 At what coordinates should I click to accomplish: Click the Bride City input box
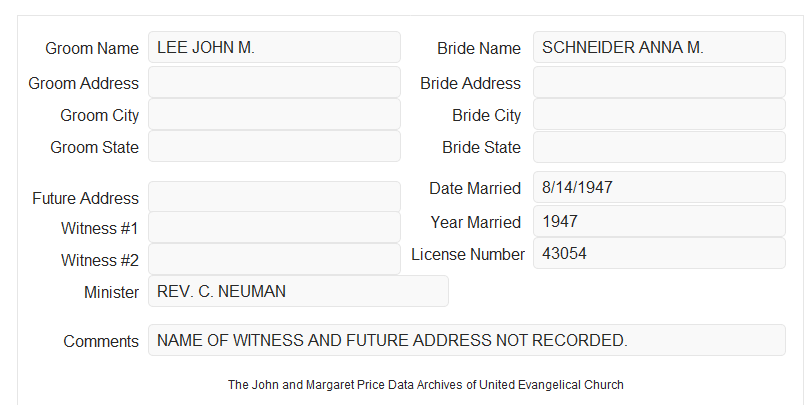[659, 114]
